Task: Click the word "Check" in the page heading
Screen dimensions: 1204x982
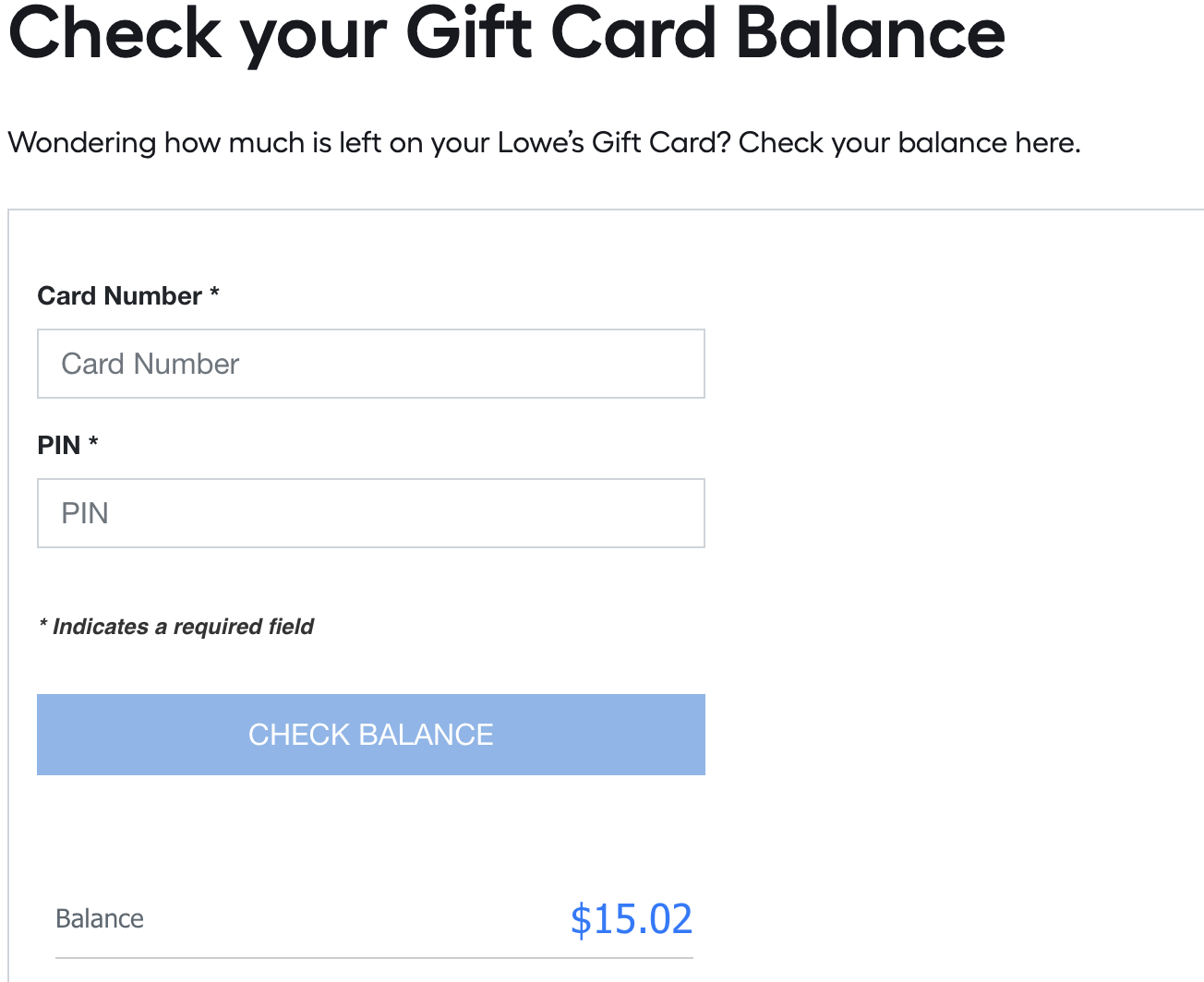Action: (114, 33)
